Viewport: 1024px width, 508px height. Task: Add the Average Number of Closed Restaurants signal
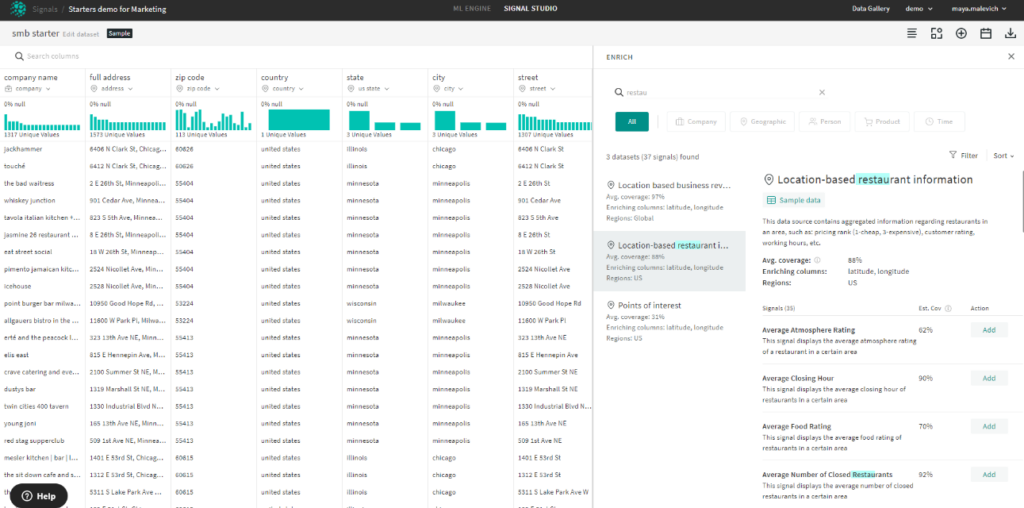pyautogui.click(x=989, y=475)
